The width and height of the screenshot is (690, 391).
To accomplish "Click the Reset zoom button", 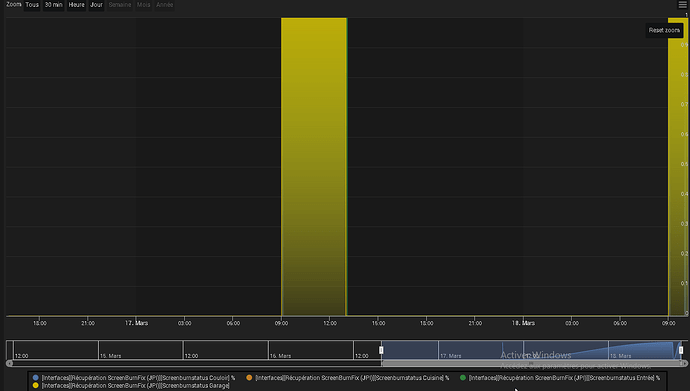I will click(664, 30).
